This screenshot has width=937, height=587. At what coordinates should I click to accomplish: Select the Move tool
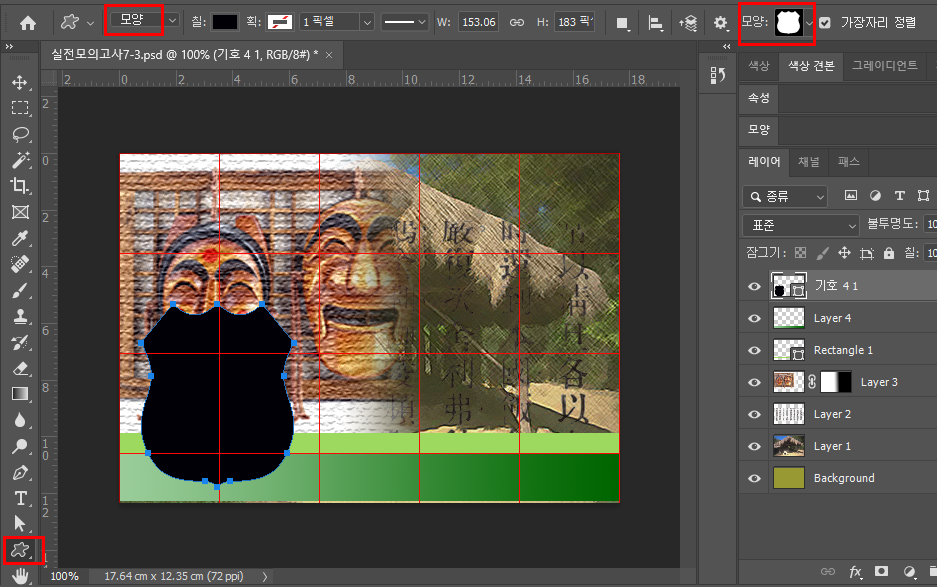(19, 82)
